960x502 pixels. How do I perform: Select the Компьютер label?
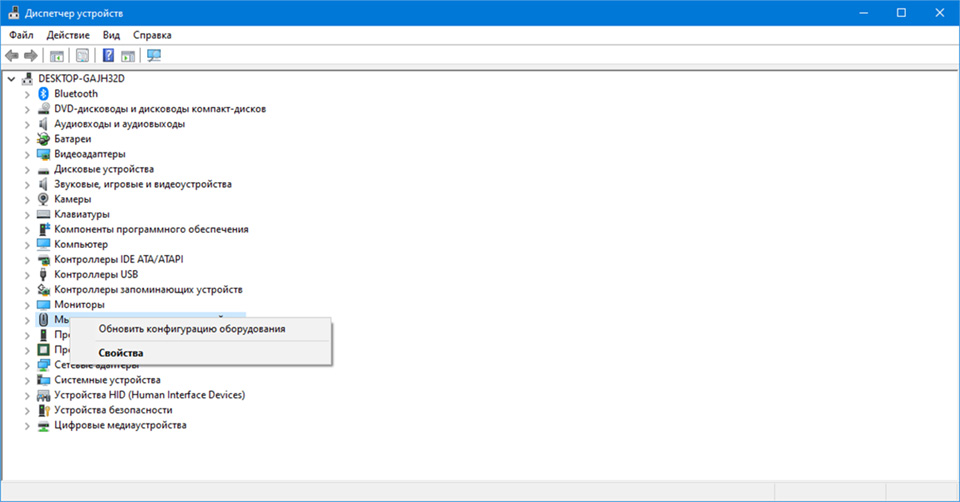point(81,244)
